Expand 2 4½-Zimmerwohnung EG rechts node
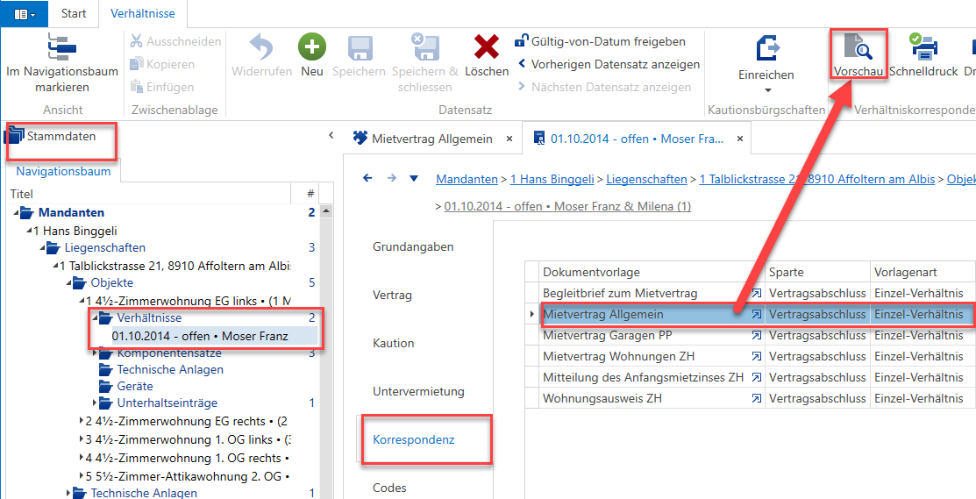Screen dimensions: 976x499 pos(82,421)
